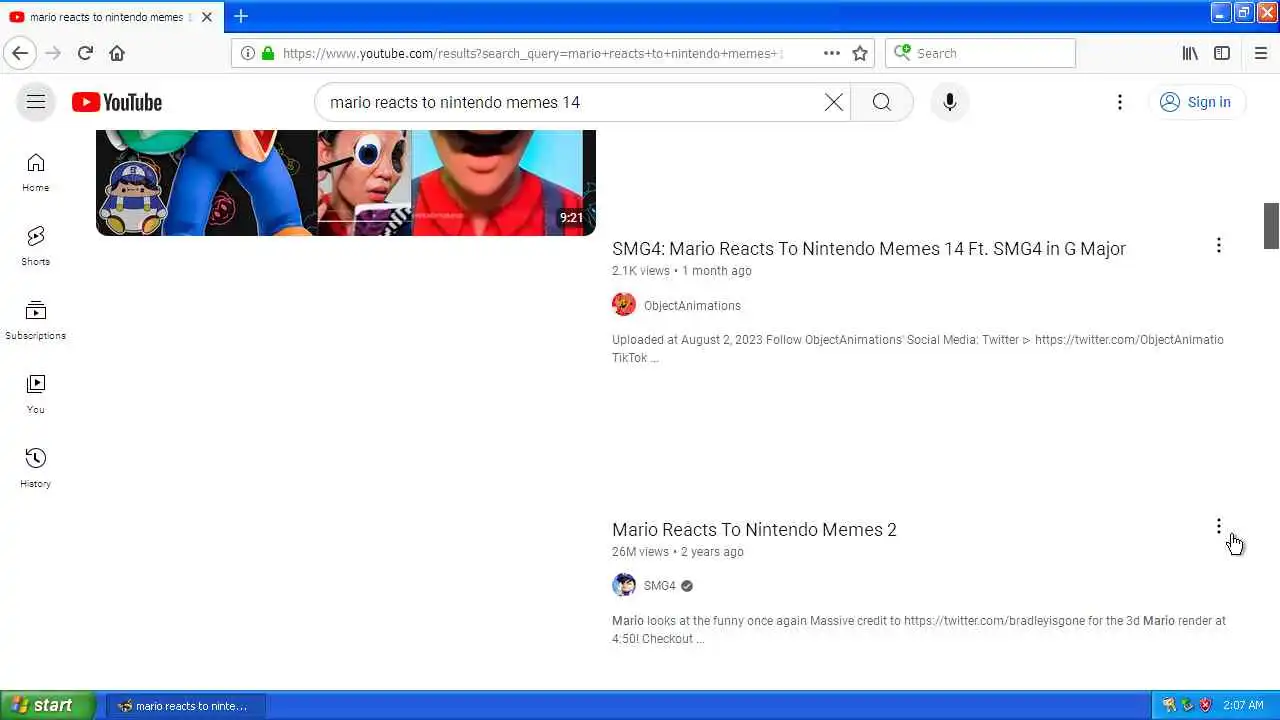Select the mario reacts to nintendo memes tab
Image resolution: width=1280 pixels, height=720 pixels.
pyautogui.click(x=112, y=17)
